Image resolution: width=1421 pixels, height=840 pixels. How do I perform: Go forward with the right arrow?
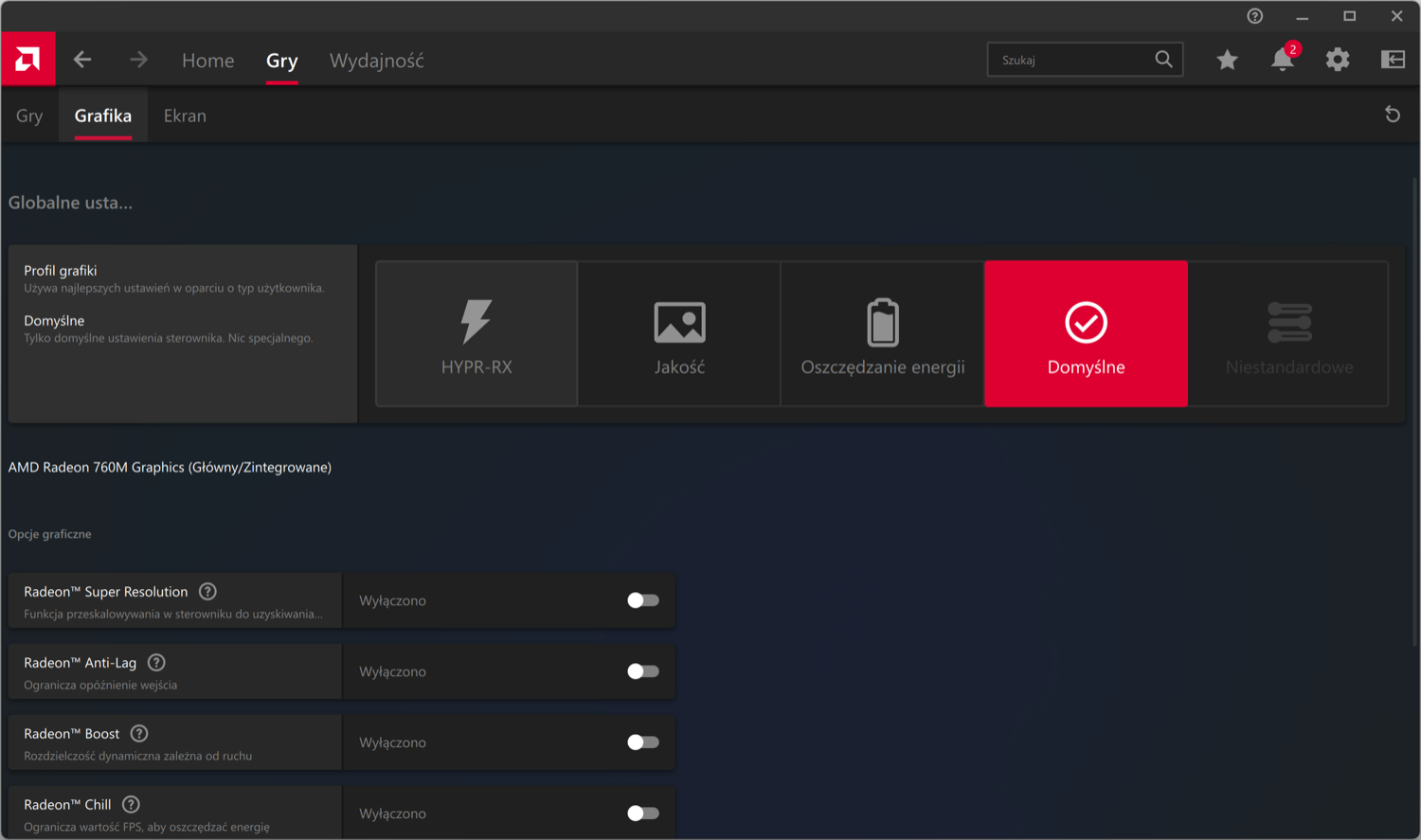click(138, 60)
